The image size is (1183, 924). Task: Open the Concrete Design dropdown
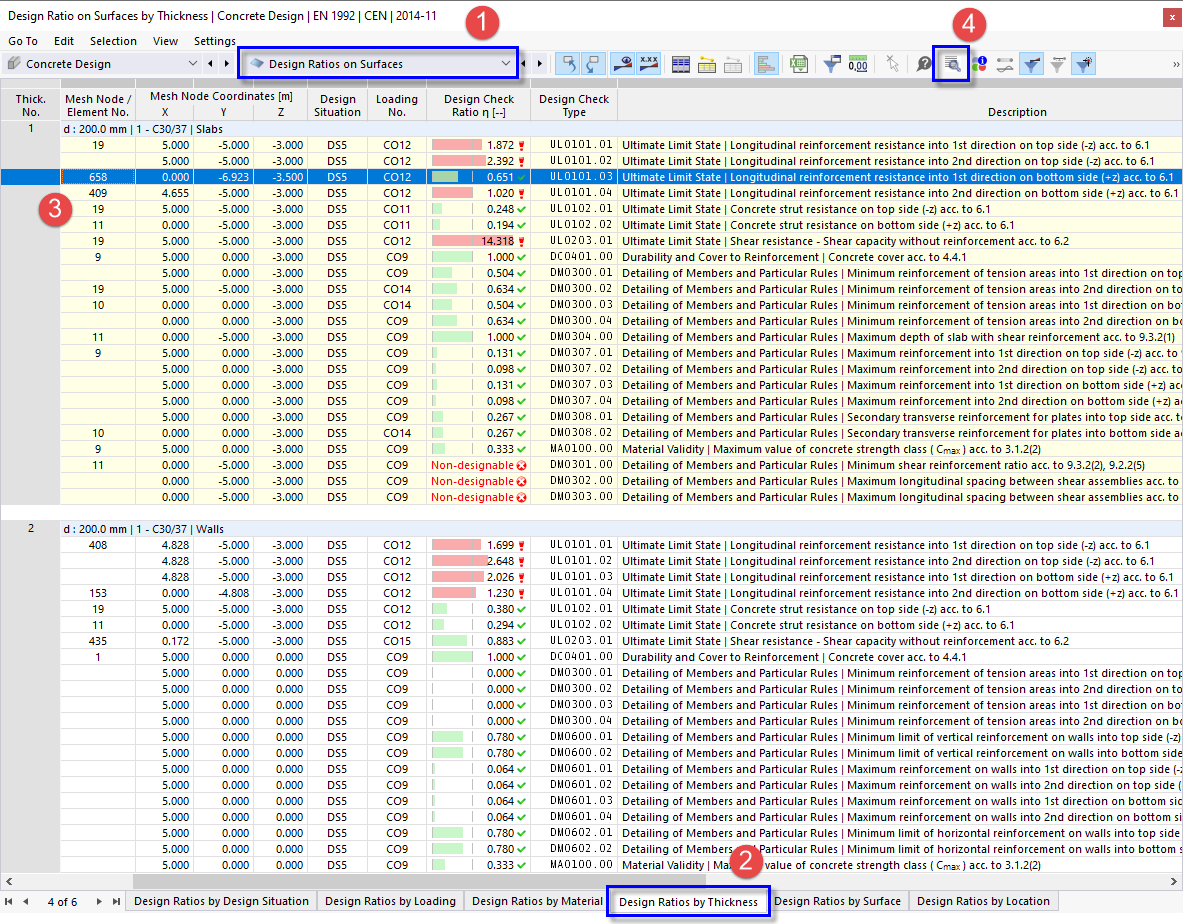pos(102,64)
